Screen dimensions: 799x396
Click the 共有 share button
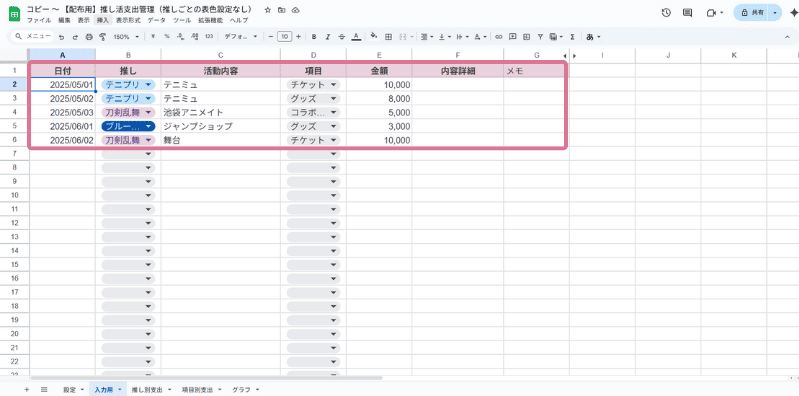click(752, 13)
